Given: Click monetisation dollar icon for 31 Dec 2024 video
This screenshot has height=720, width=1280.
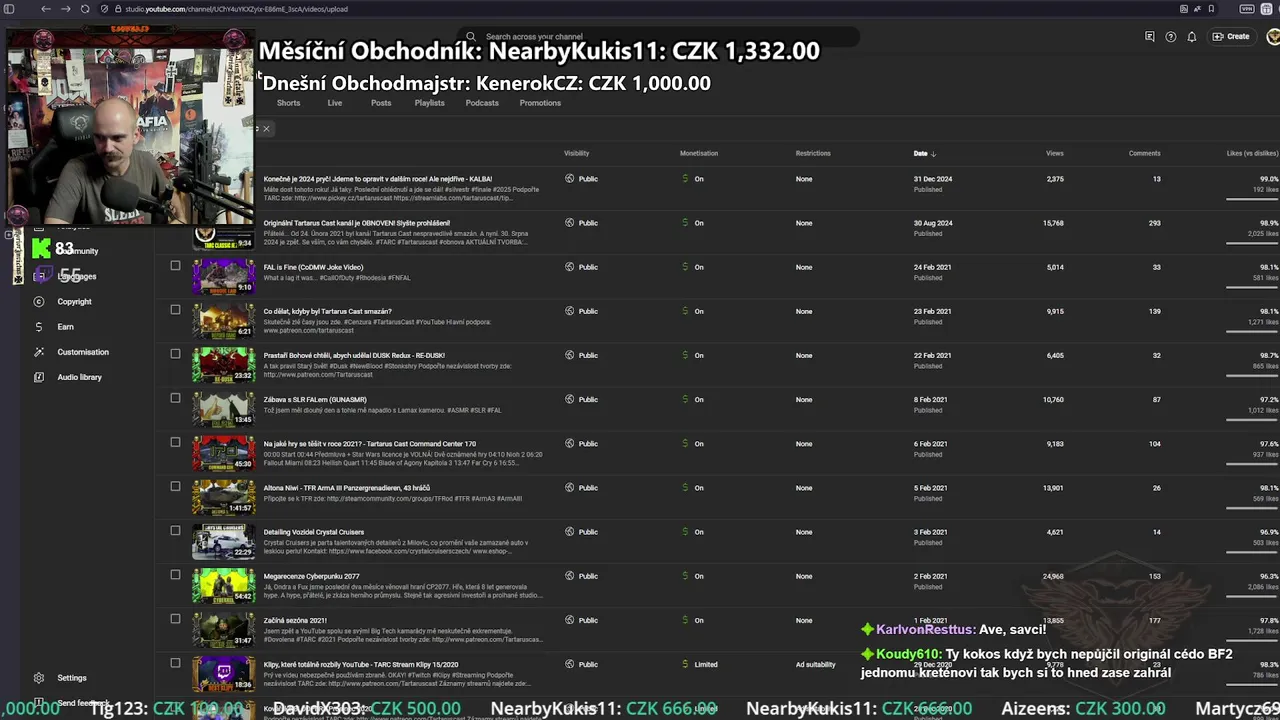Looking at the screenshot, I should click(x=685, y=179).
